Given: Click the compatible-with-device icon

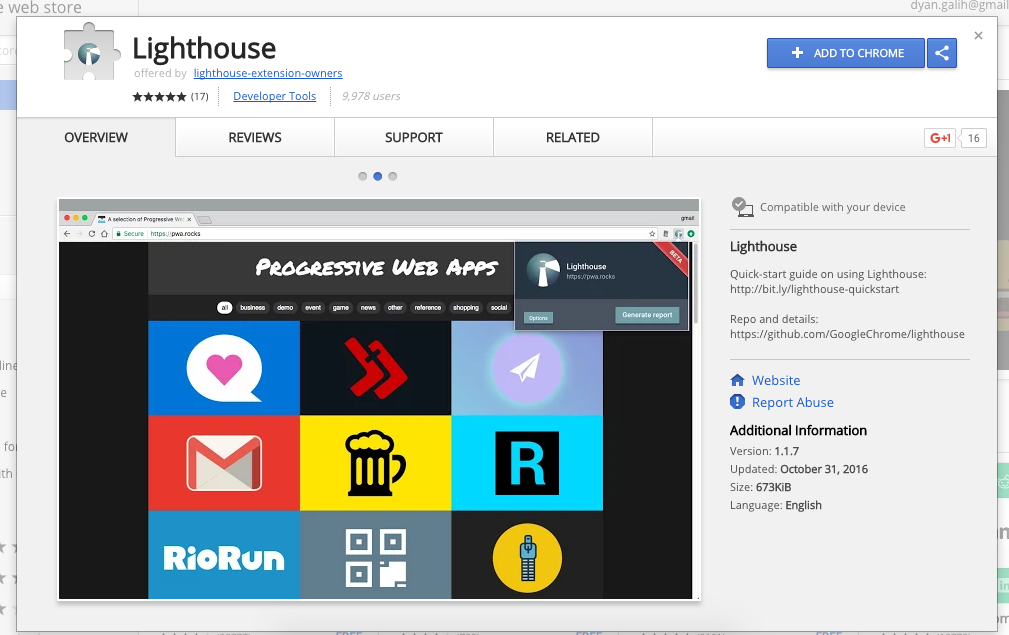Looking at the screenshot, I should [x=742, y=207].
